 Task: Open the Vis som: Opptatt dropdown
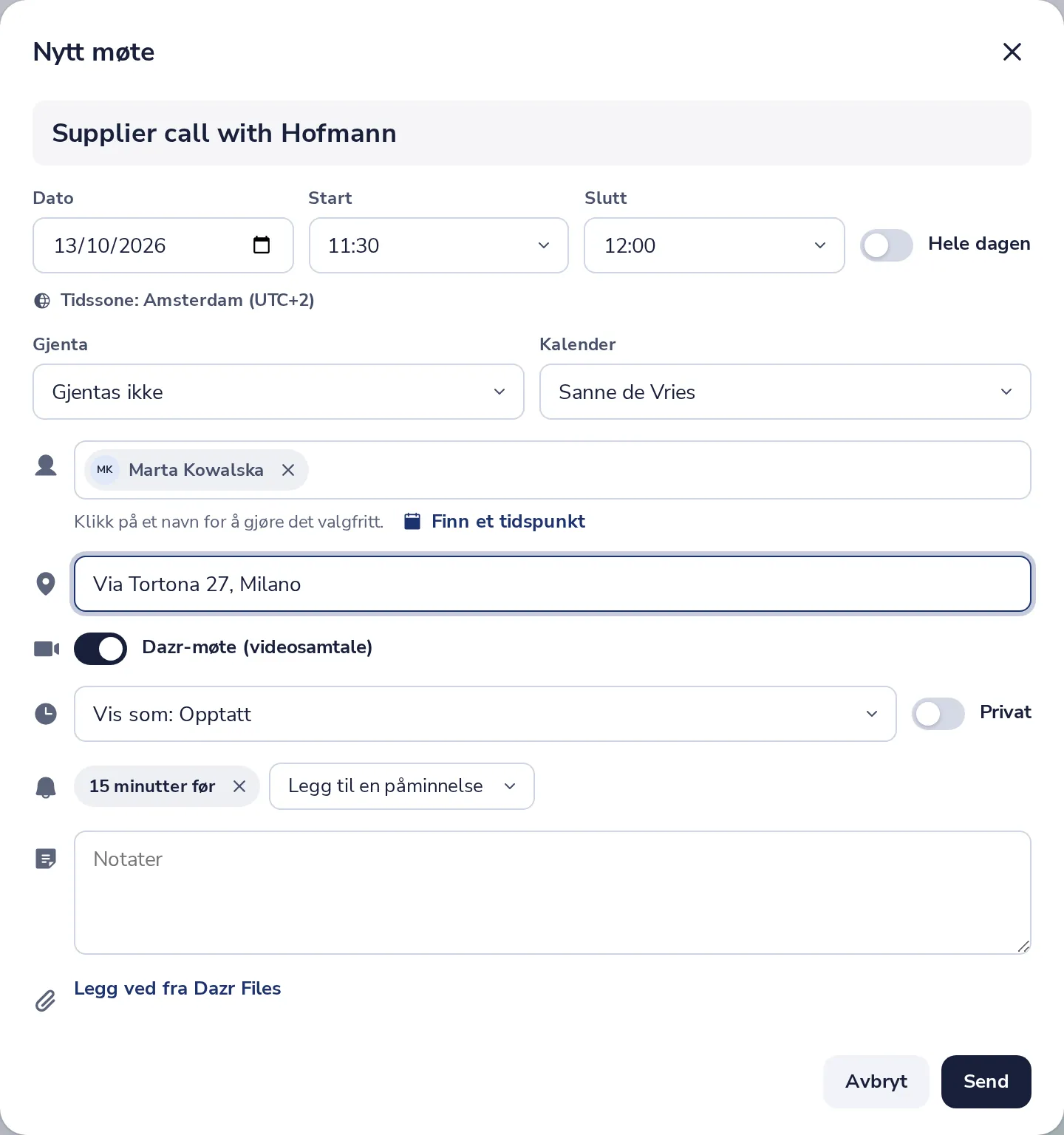(x=485, y=714)
